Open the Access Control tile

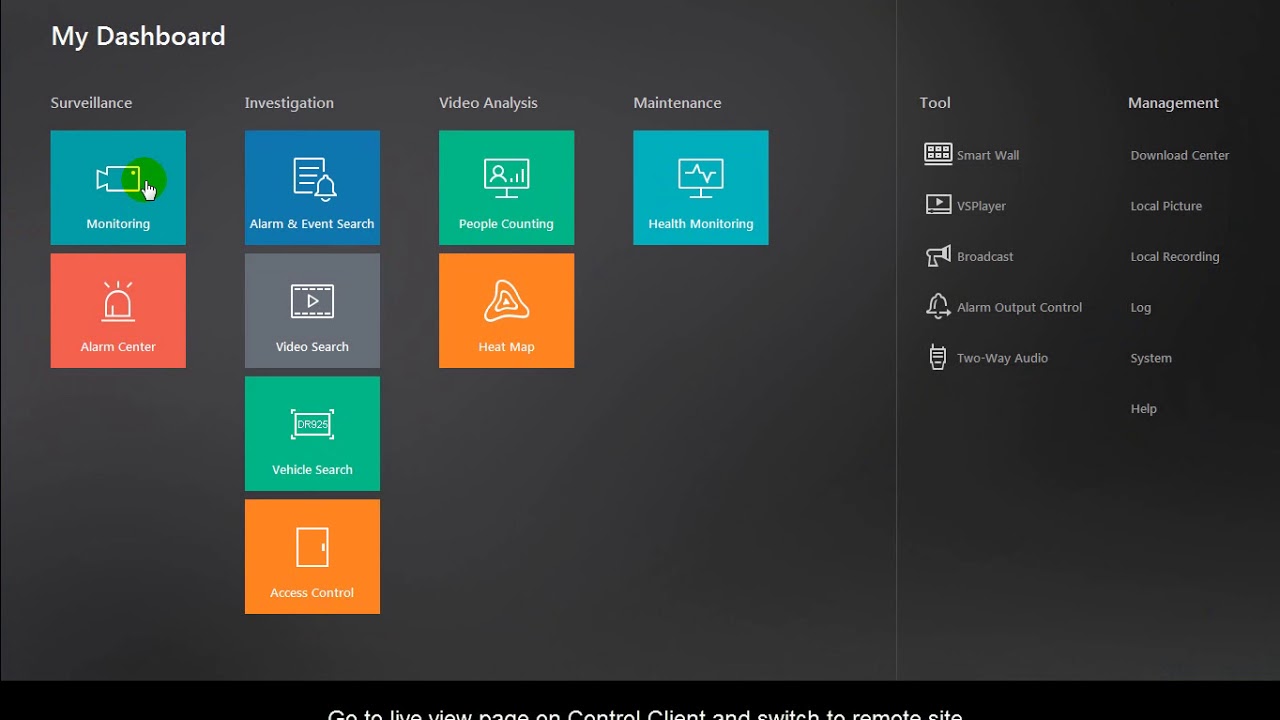312,557
